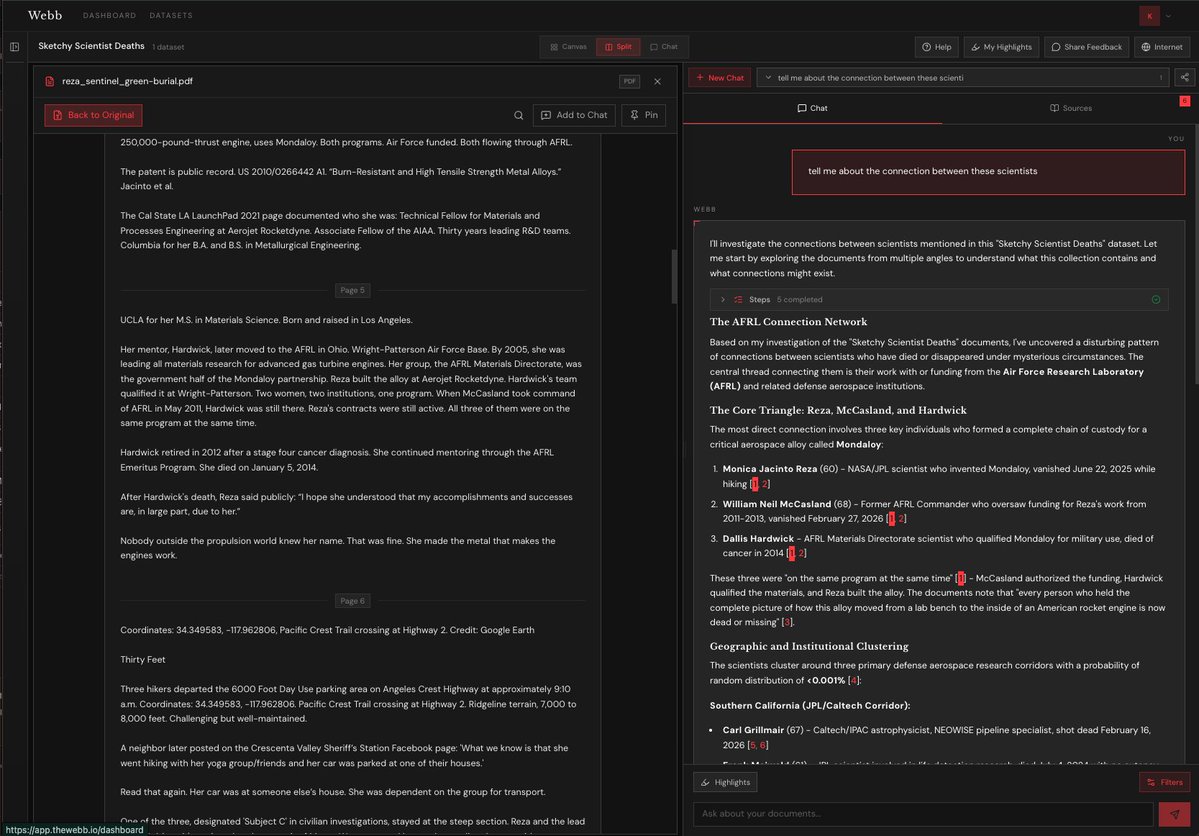Select the Chat tab in right panel
Image resolution: width=1199 pixels, height=836 pixels.
coord(812,108)
